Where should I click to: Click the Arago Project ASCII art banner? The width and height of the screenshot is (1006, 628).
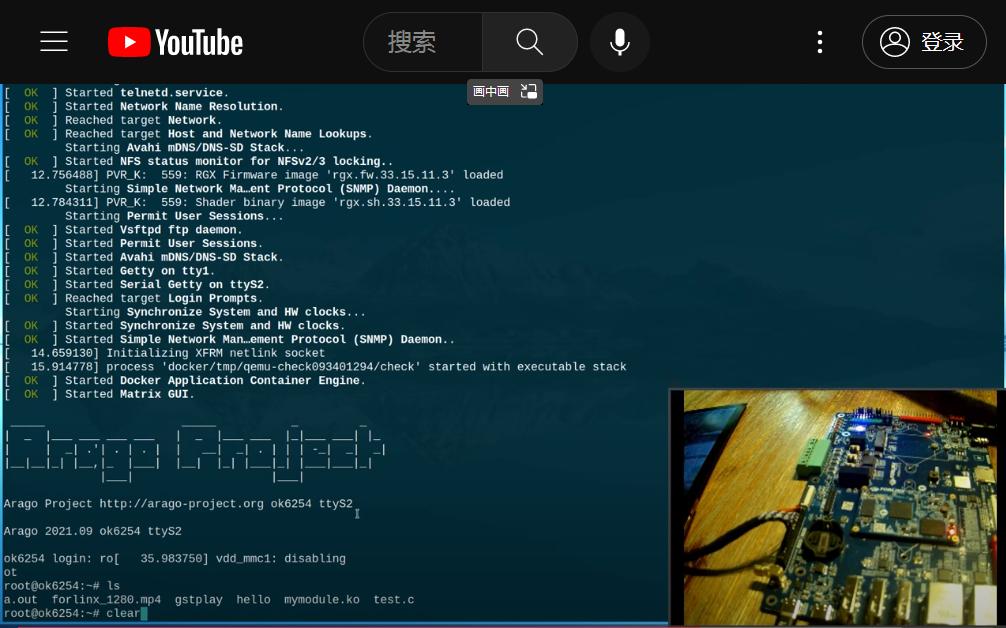(195, 452)
